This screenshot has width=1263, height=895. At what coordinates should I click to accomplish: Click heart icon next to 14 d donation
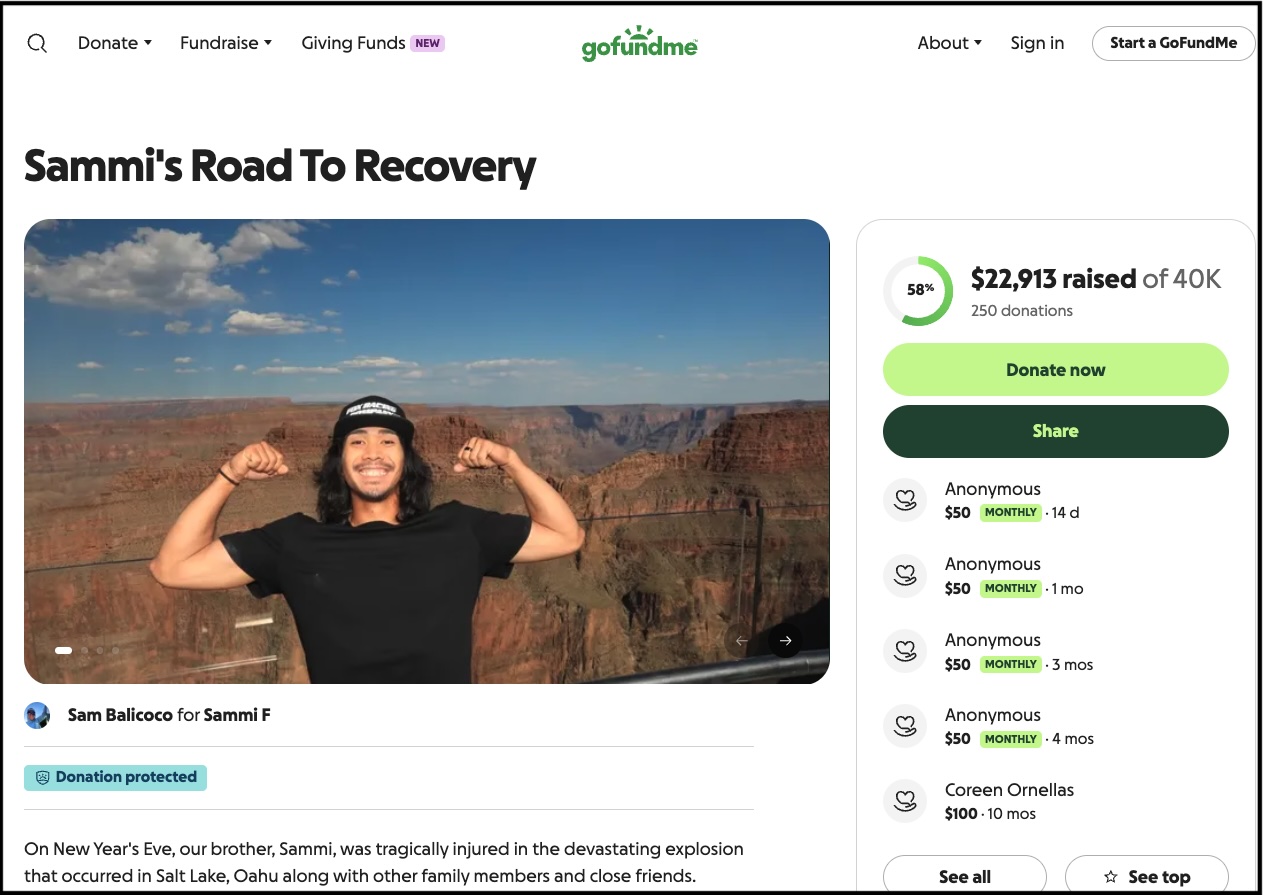pos(906,500)
